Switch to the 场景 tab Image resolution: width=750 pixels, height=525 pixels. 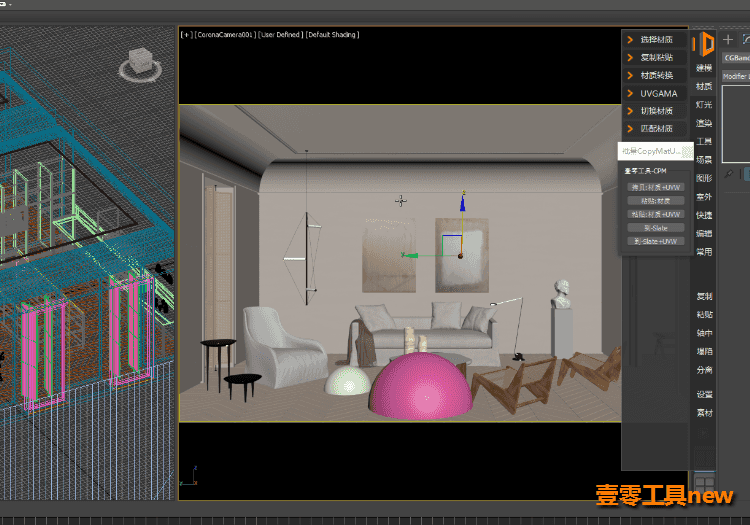(704, 160)
